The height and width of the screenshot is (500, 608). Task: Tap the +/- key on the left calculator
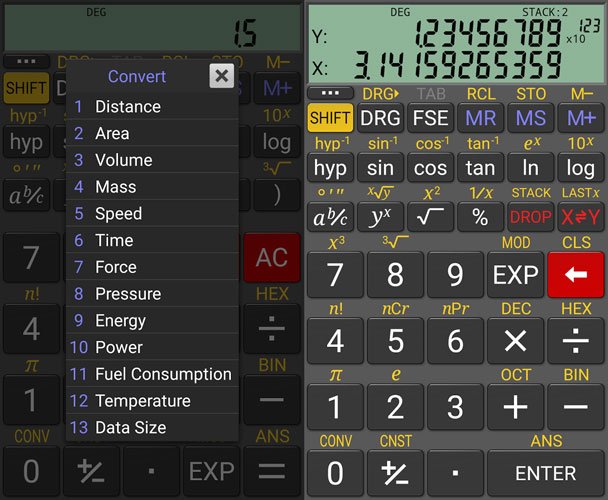tap(92, 471)
